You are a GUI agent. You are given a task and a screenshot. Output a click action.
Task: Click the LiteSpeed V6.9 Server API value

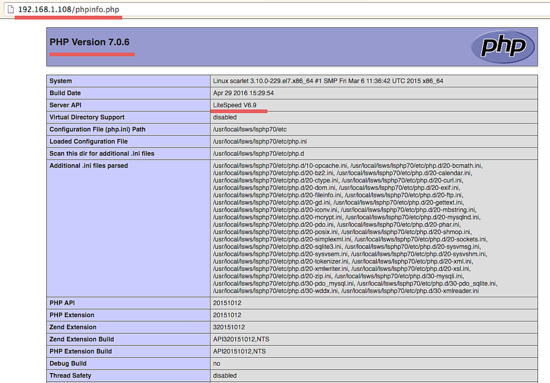pos(235,105)
